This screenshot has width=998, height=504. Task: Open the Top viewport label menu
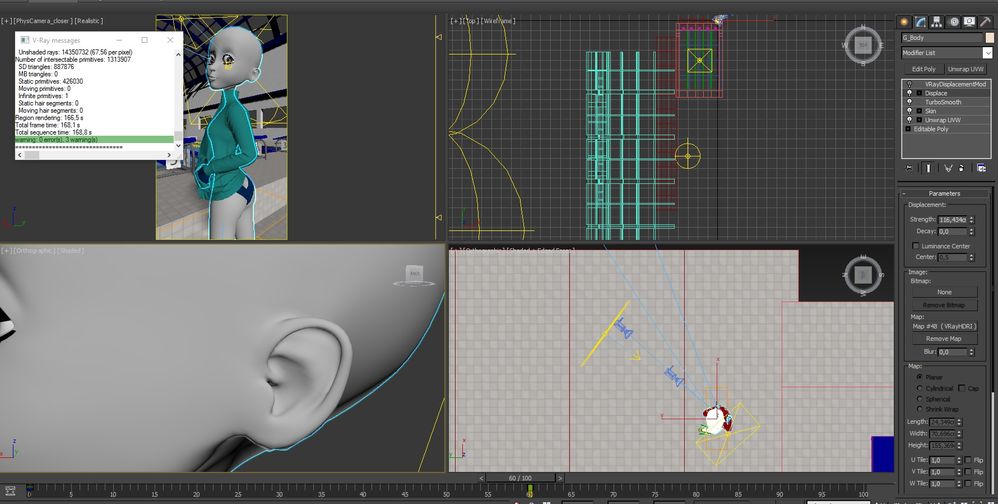coord(472,21)
